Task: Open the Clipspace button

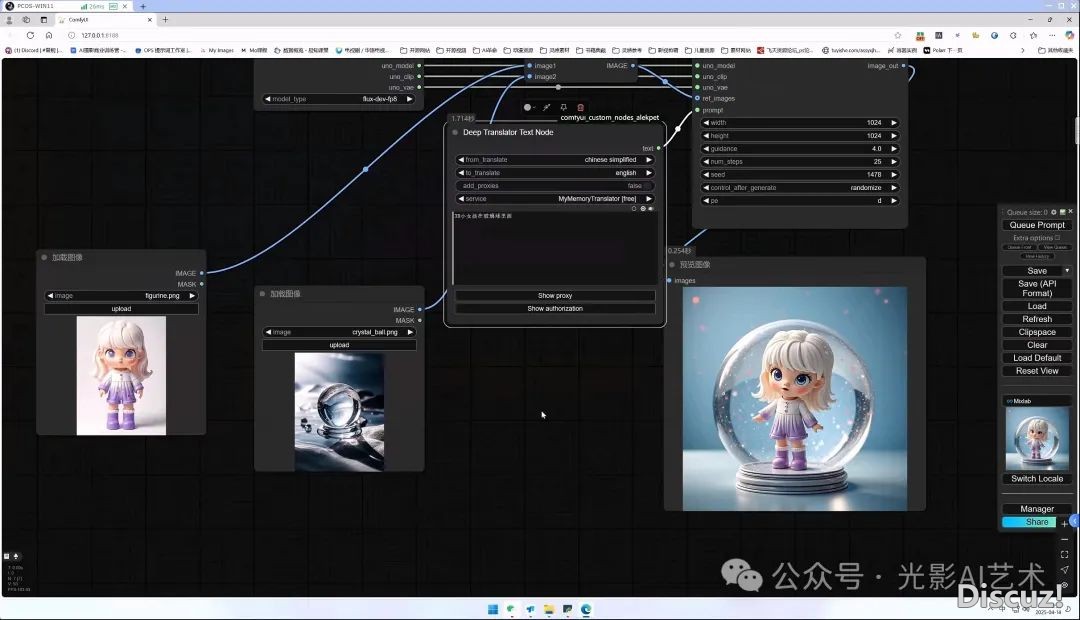Action: (1037, 332)
